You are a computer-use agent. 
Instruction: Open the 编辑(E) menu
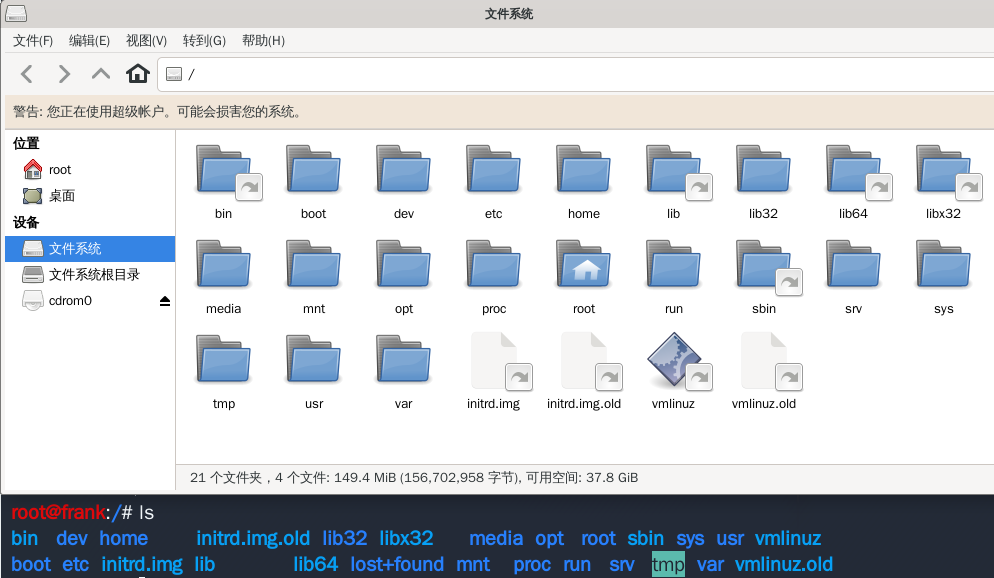tap(89, 41)
